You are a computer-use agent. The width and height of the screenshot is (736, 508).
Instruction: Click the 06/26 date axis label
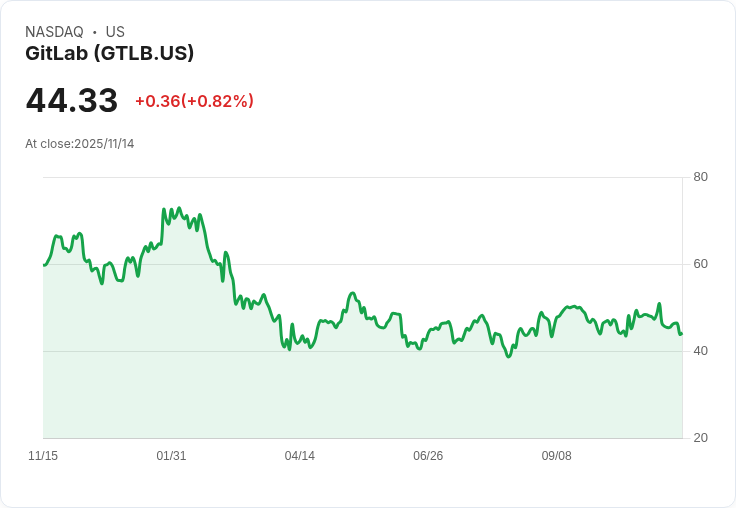(x=428, y=456)
